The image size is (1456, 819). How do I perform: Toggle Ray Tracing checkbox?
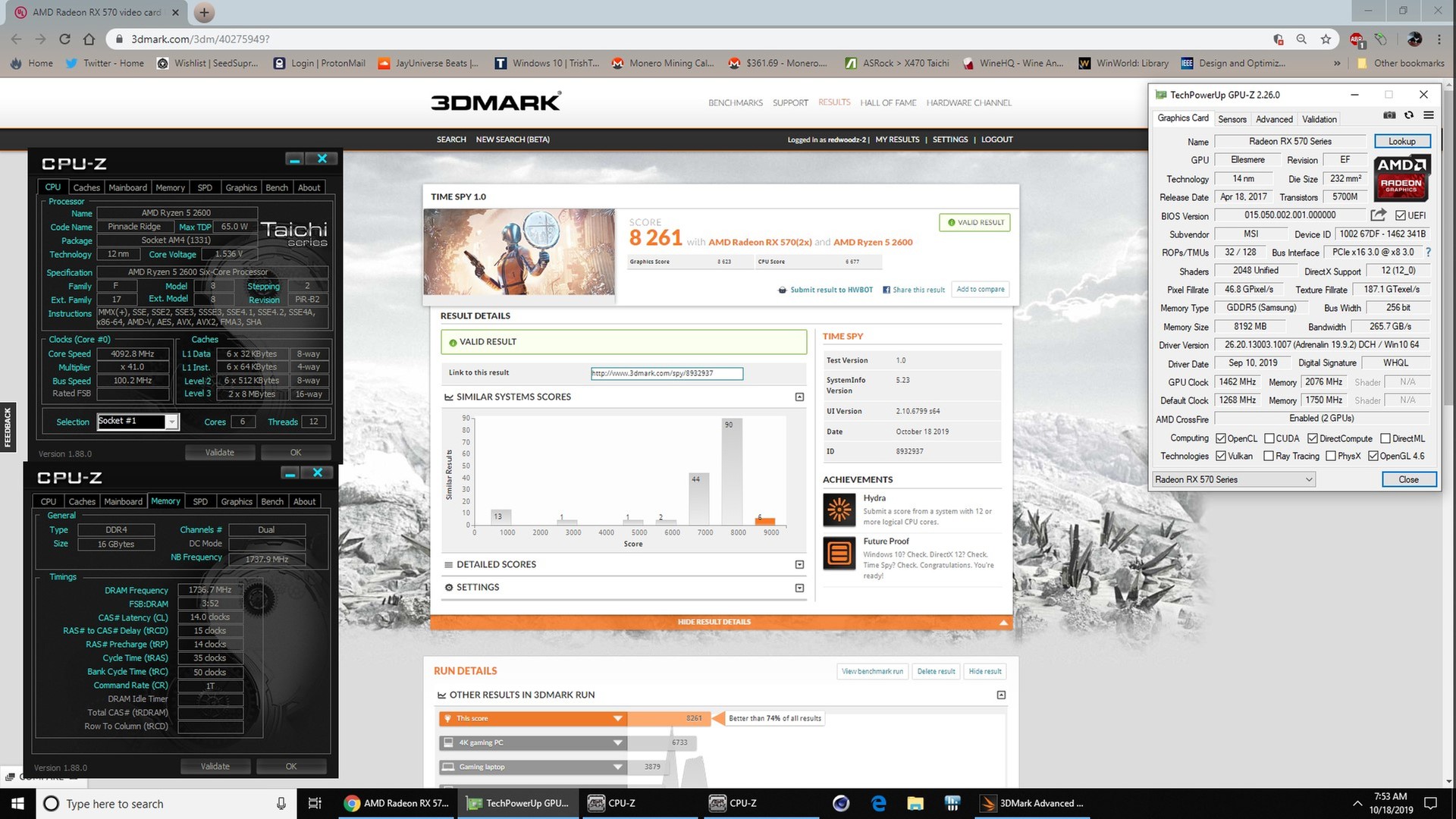(1269, 456)
